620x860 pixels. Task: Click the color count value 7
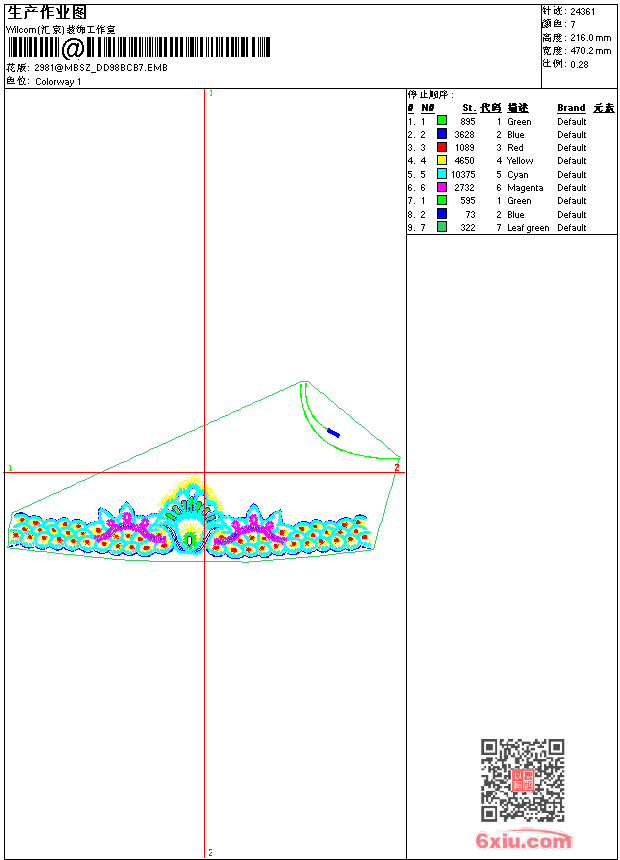(x=573, y=25)
